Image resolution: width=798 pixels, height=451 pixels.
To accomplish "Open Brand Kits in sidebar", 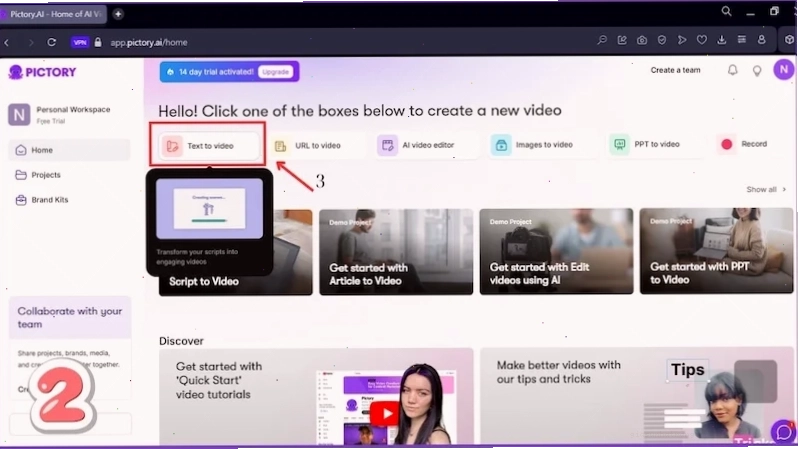I will pyautogui.click(x=42, y=200).
